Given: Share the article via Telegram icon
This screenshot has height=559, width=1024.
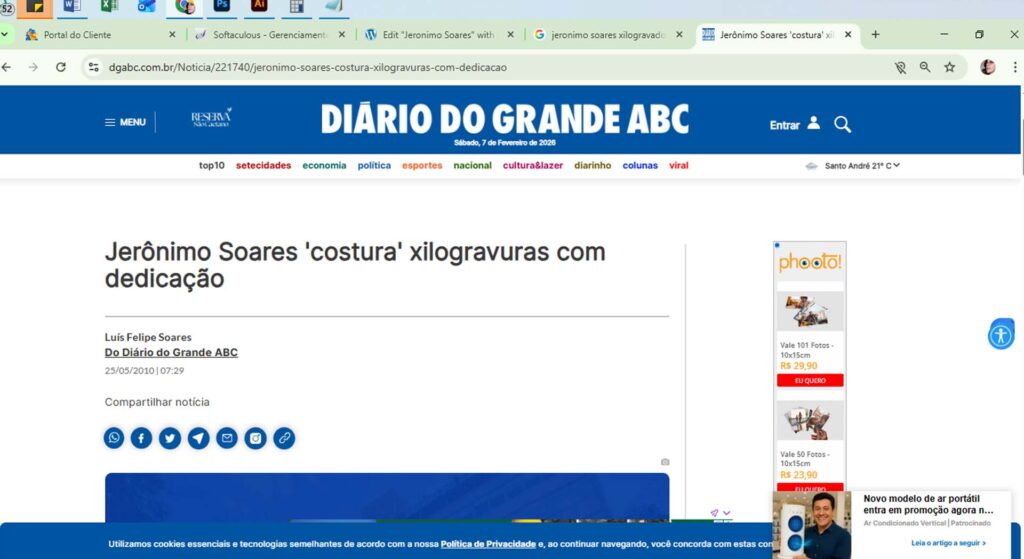Looking at the screenshot, I should pos(199,438).
